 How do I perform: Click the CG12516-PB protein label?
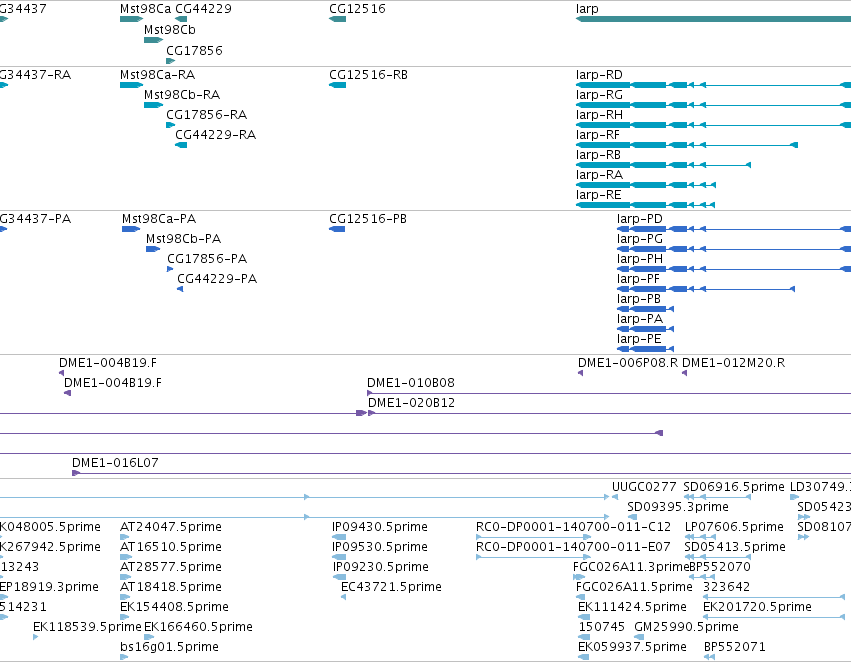(368, 219)
